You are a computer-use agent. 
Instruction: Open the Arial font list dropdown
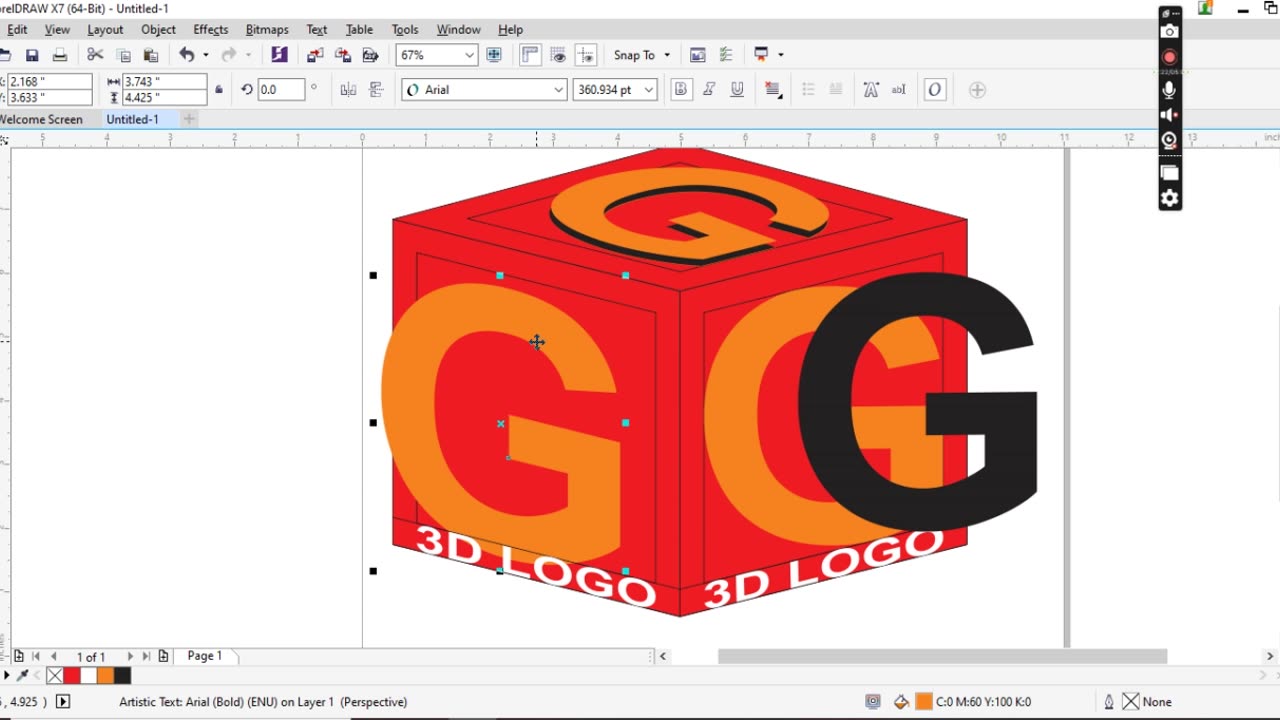click(558, 90)
